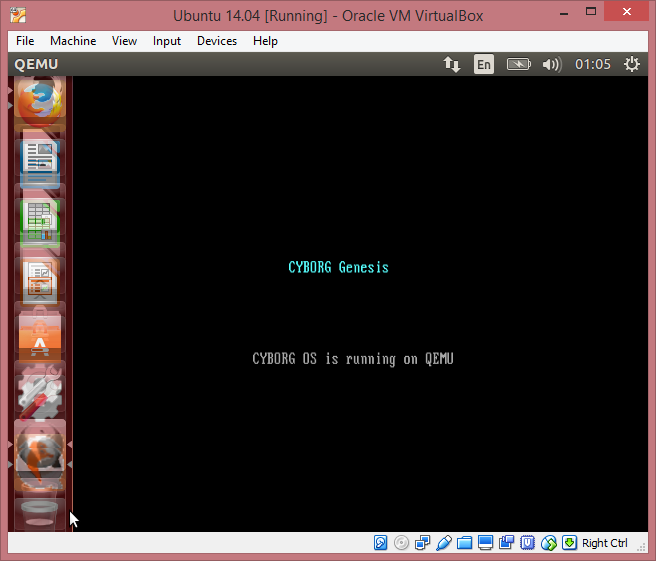Viewport: 656px width, 561px height.
Task: Maximize the VirtualBox window
Action: click(x=591, y=12)
